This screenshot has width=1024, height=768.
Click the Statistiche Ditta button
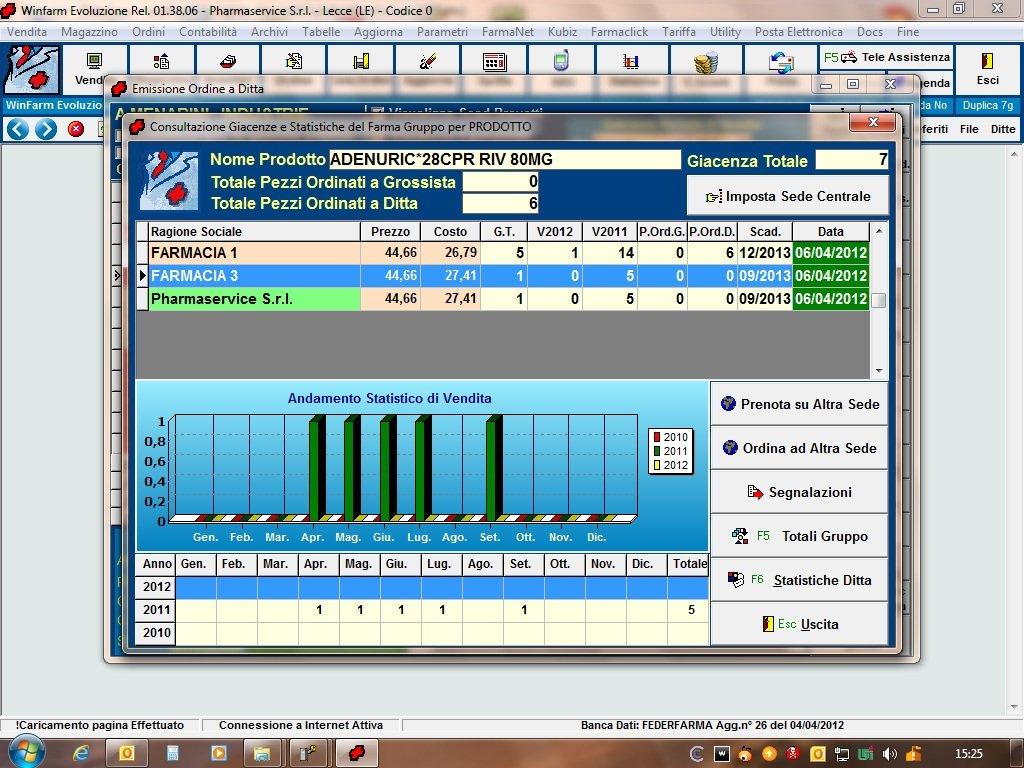coord(799,581)
